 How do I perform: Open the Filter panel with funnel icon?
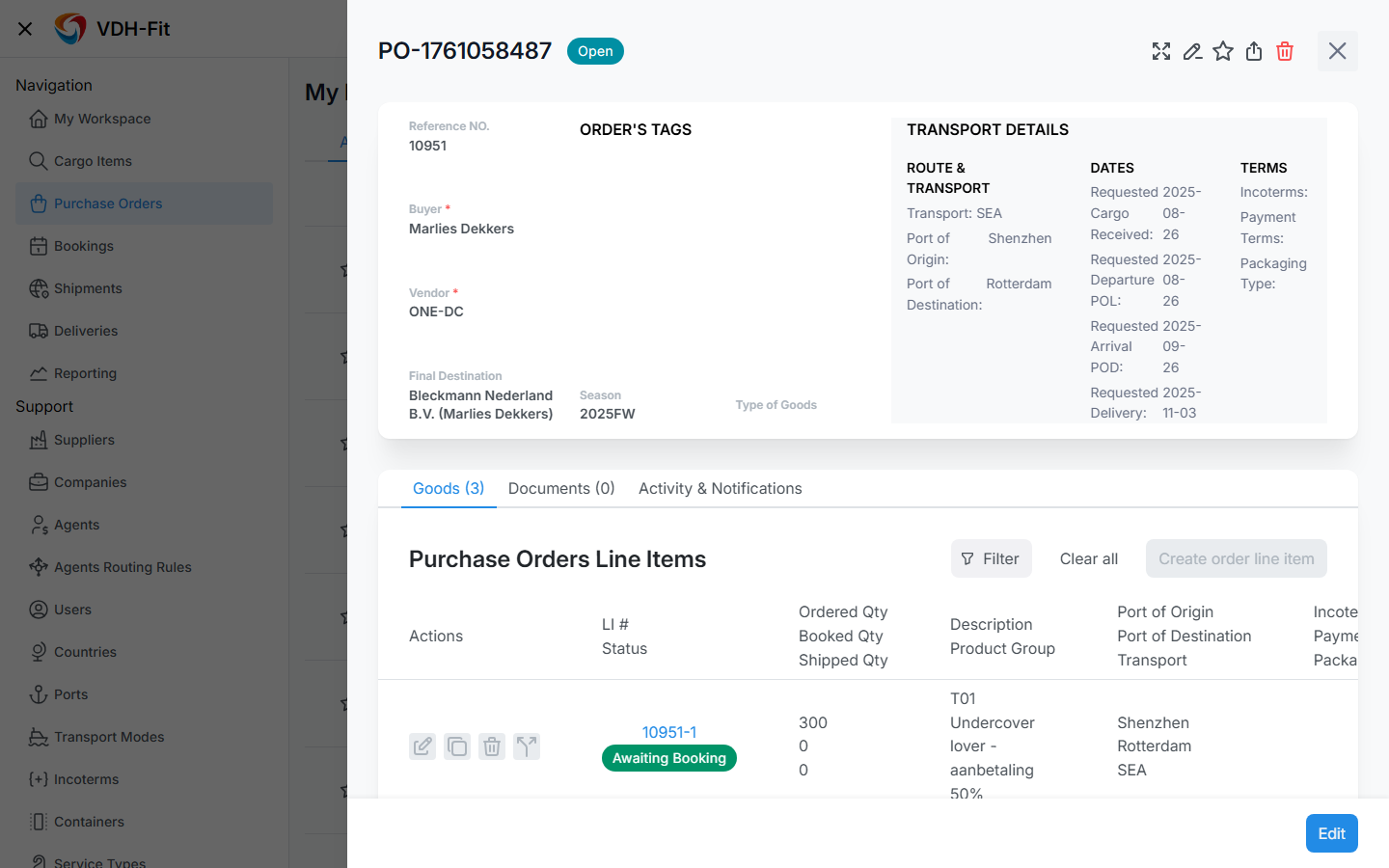point(991,558)
